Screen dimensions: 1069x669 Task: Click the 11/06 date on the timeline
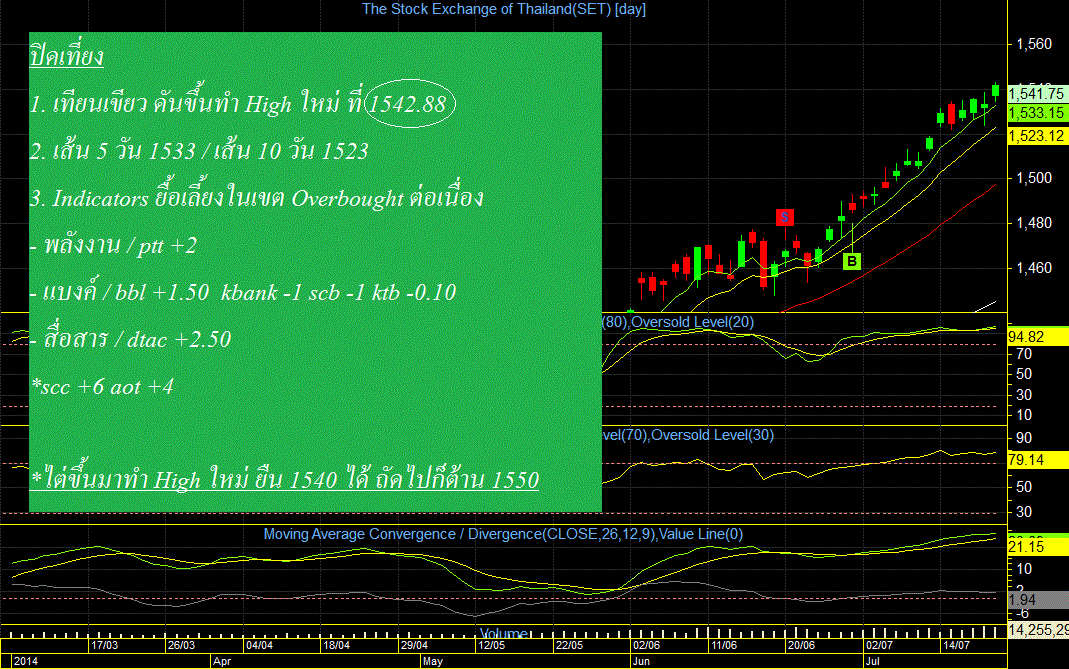(723, 645)
